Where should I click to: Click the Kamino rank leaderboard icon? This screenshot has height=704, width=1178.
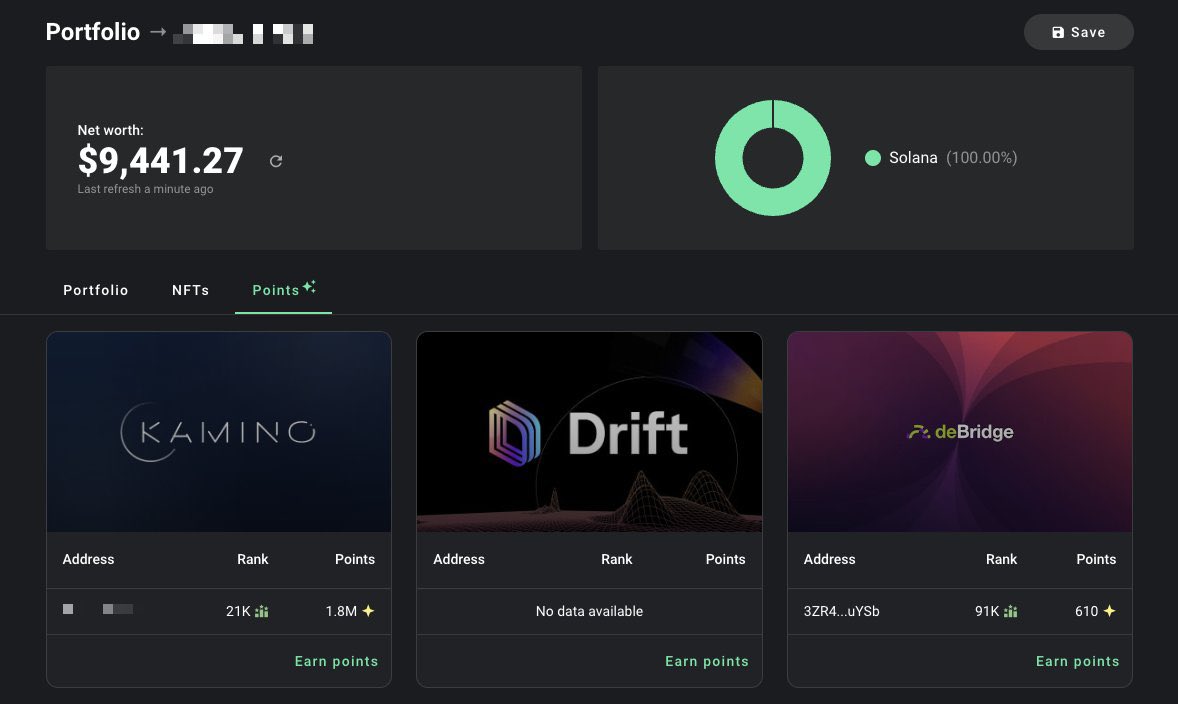tap(261, 612)
